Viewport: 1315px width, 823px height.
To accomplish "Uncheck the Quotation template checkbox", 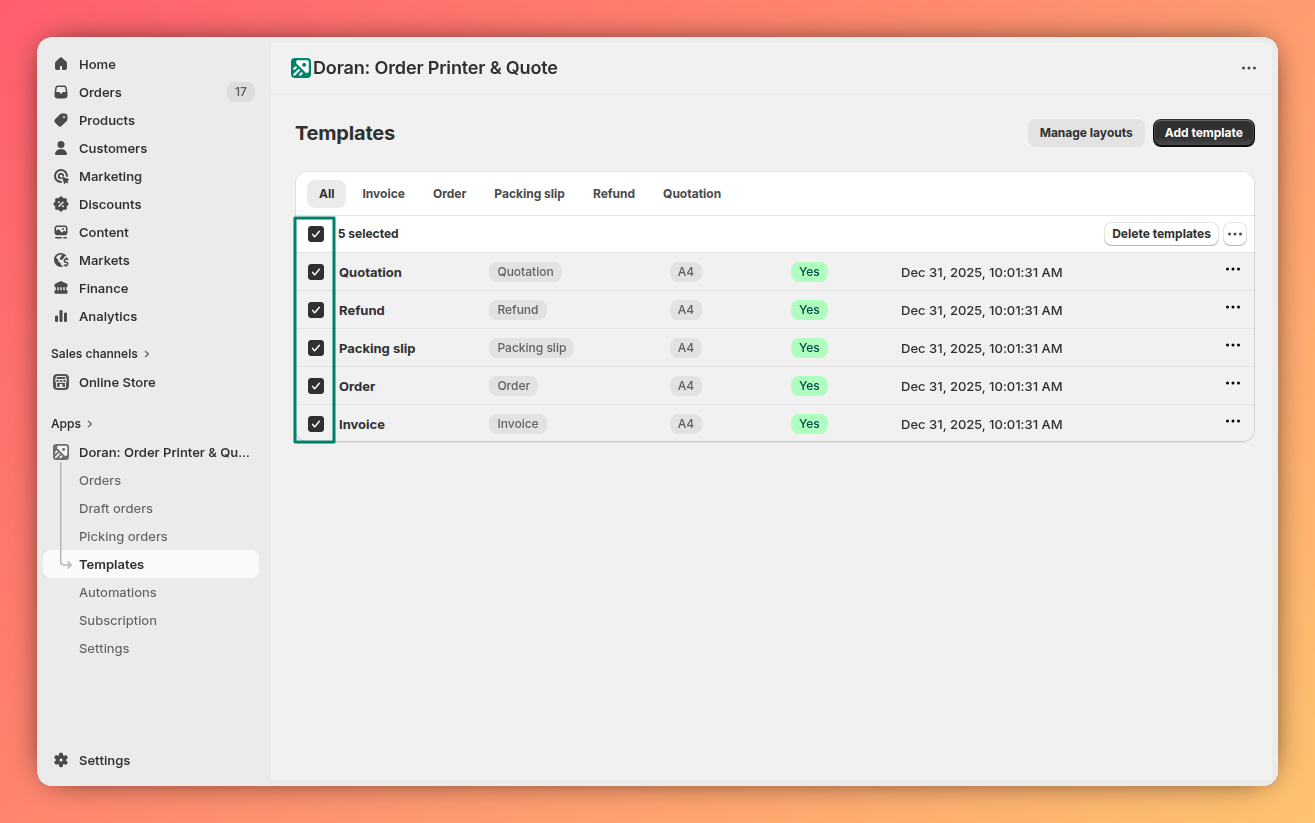I will (x=316, y=272).
